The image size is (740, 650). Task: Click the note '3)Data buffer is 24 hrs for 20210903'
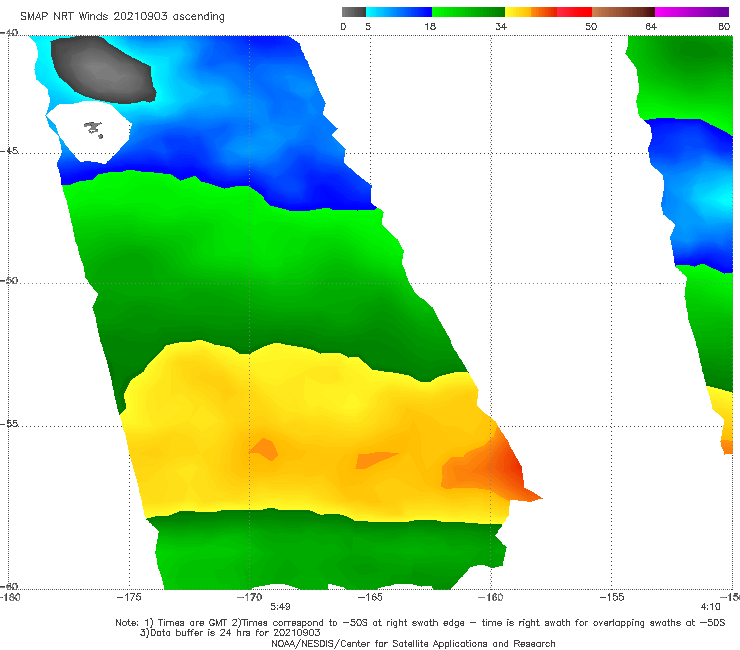point(230,633)
